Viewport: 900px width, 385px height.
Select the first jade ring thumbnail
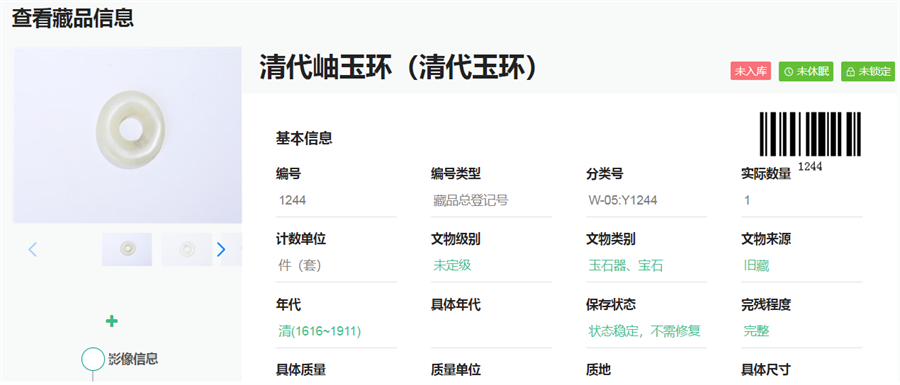click(x=127, y=250)
